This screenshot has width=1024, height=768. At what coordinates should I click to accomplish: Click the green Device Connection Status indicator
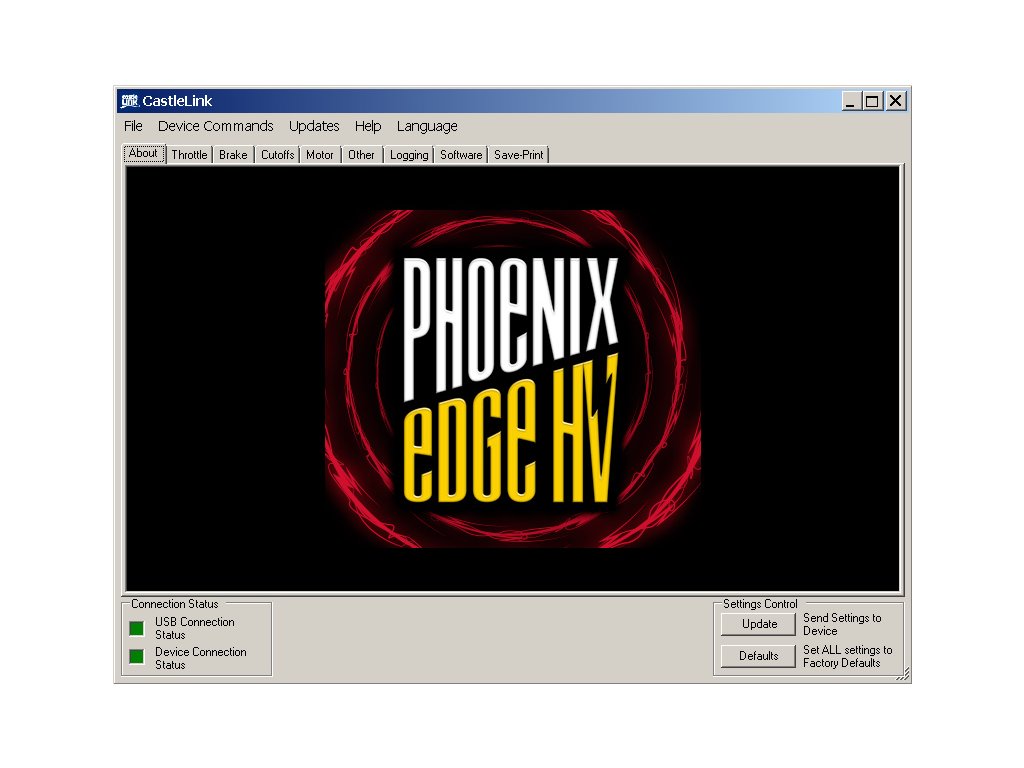(136, 657)
